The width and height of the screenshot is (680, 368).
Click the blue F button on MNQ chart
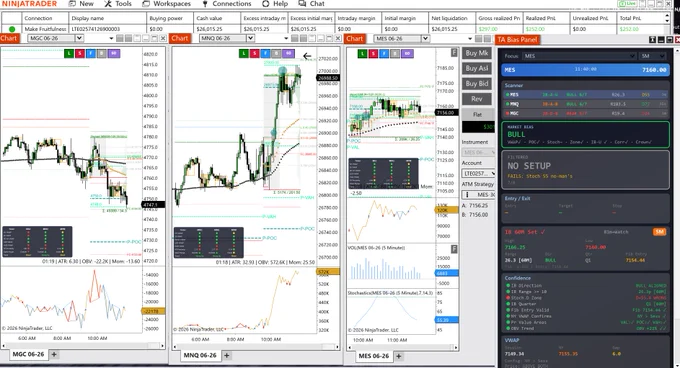click(x=265, y=53)
